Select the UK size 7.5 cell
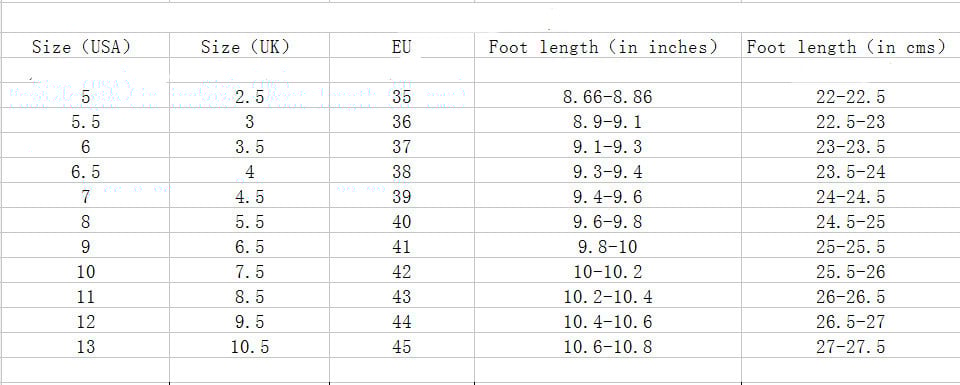The height and width of the screenshot is (385, 960). click(x=249, y=271)
